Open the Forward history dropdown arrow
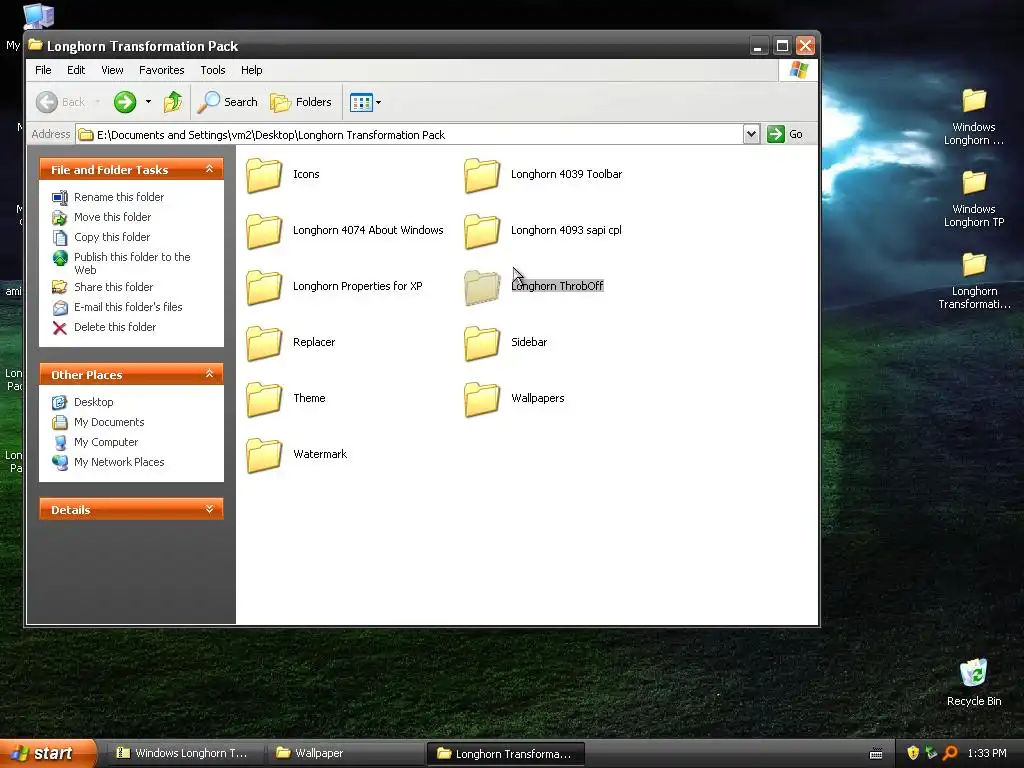The height and width of the screenshot is (768, 1024). click(148, 102)
